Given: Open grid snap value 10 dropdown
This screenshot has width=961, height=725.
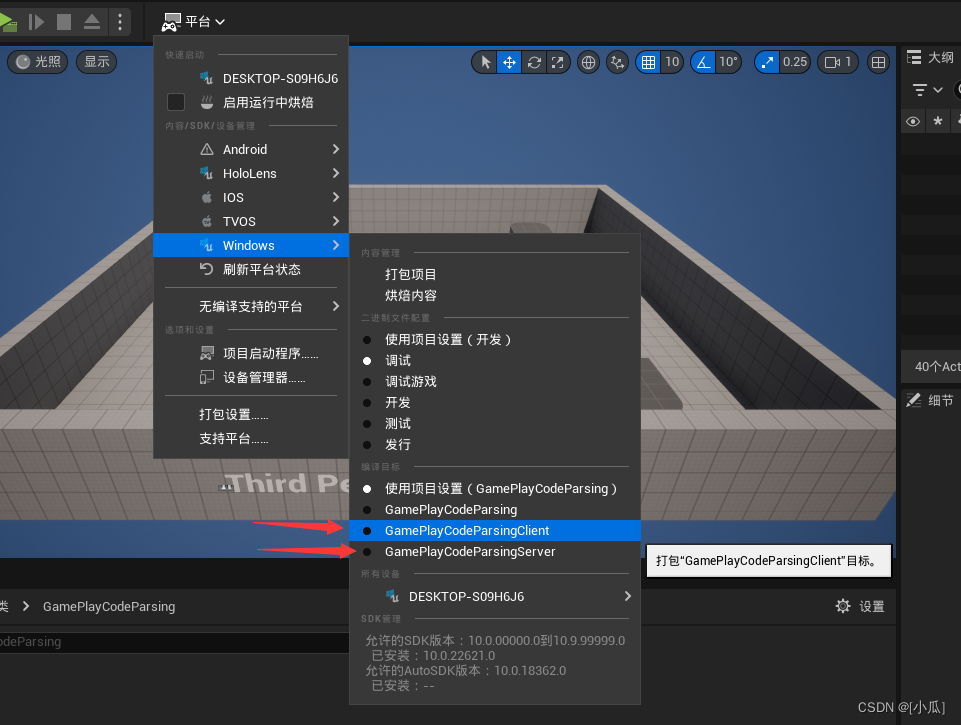Looking at the screenshot, I should tap(672, 62).
